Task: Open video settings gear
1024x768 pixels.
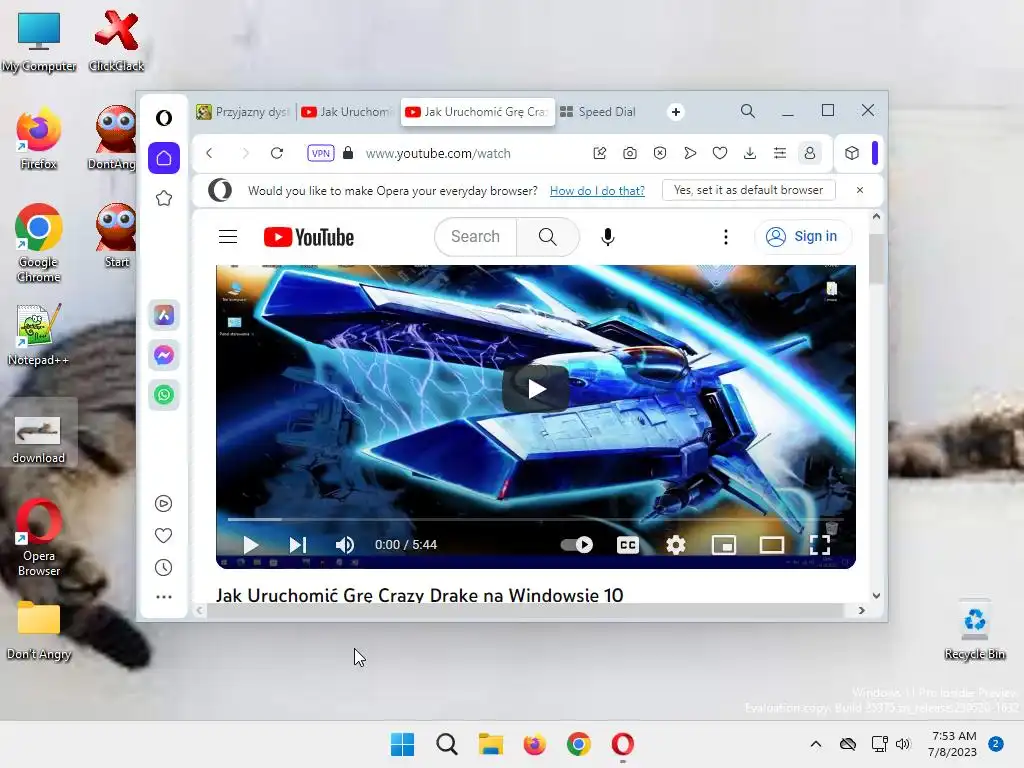Action: (675, 545)
